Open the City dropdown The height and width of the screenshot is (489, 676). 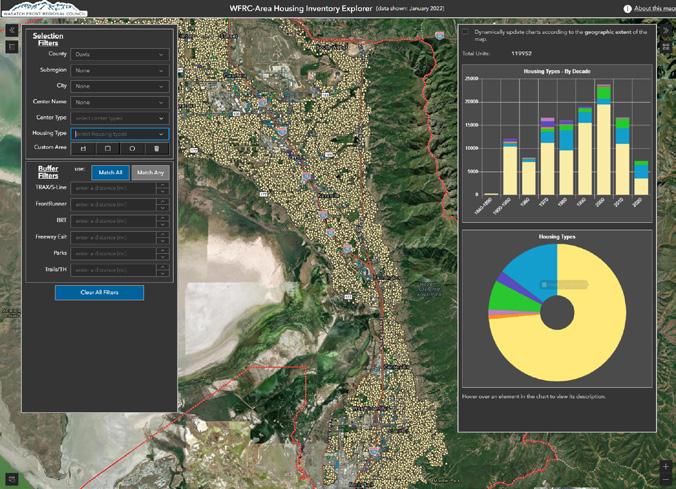[x=120, y=86]
